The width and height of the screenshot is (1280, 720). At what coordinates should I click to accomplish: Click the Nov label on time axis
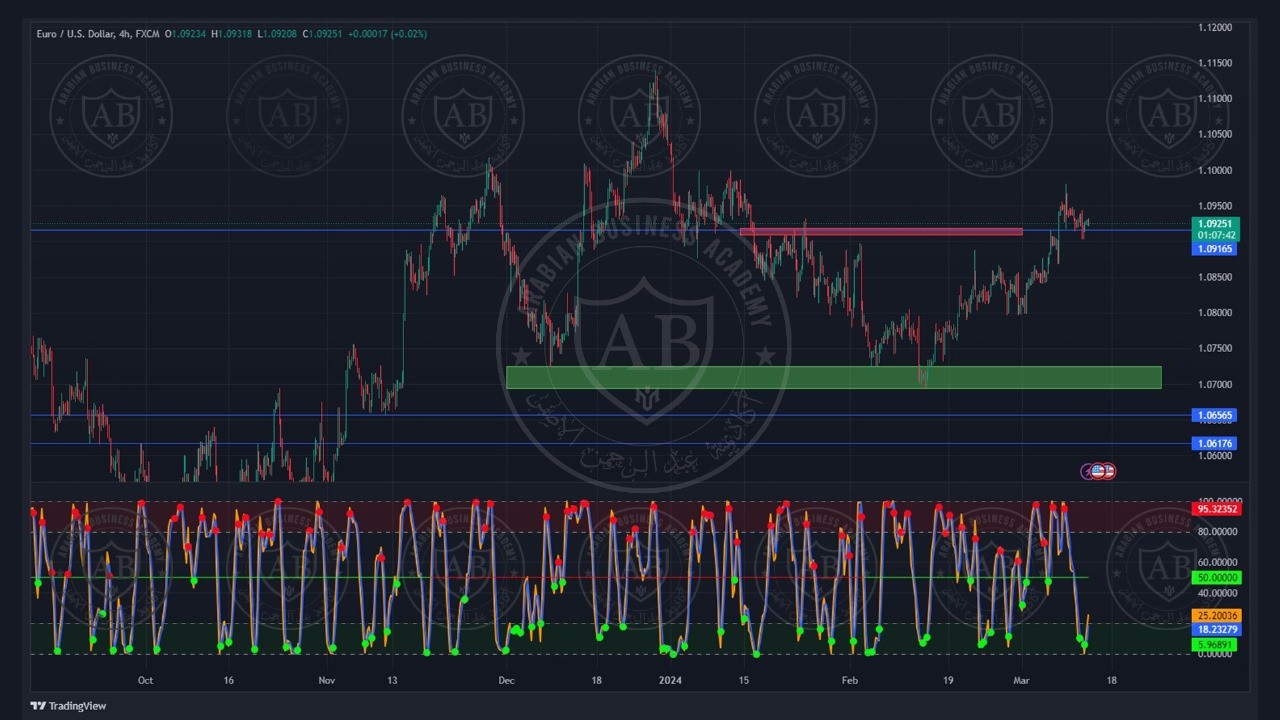pyautogui.click(x=327, y=680)
